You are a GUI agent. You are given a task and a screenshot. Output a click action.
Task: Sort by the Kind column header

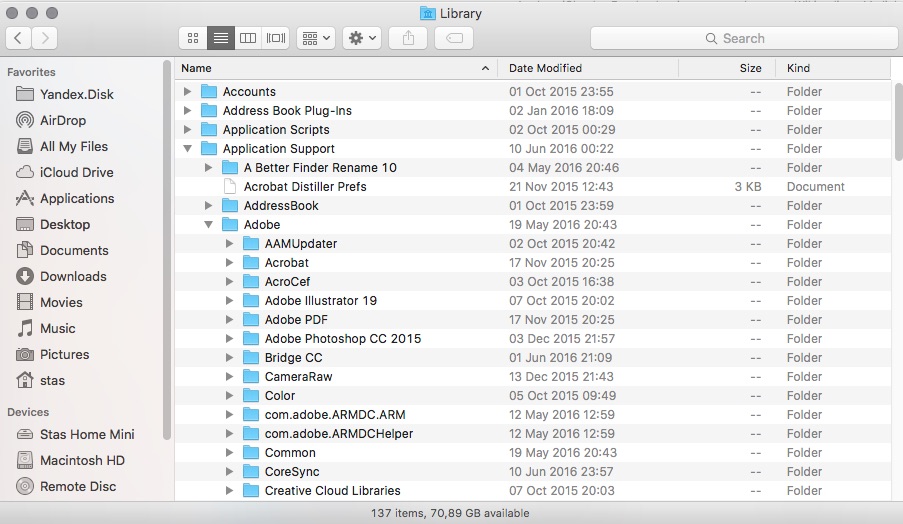click(x=833, y=68)
